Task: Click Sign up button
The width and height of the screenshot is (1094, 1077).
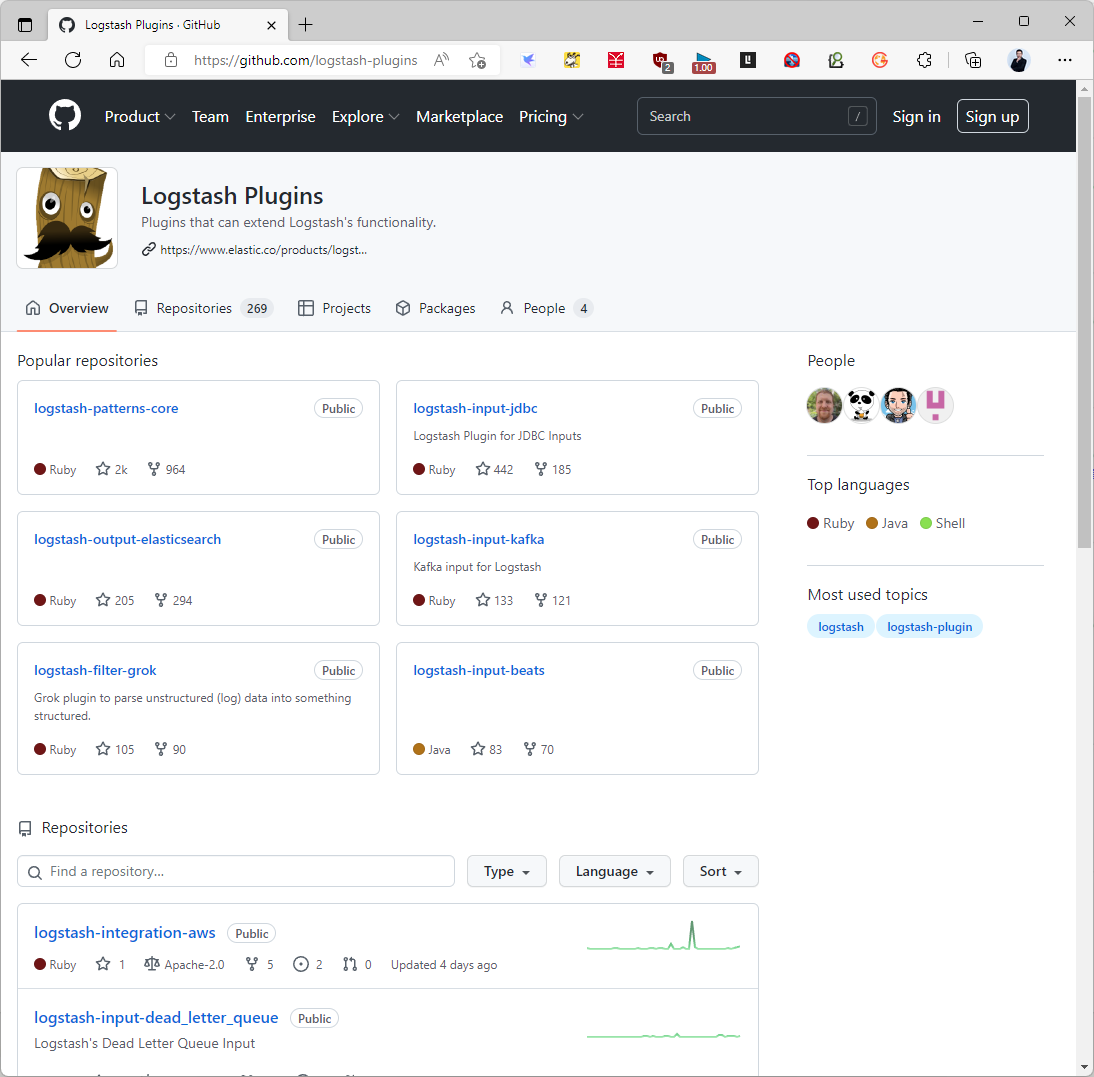Action: [x=992, y=116]
